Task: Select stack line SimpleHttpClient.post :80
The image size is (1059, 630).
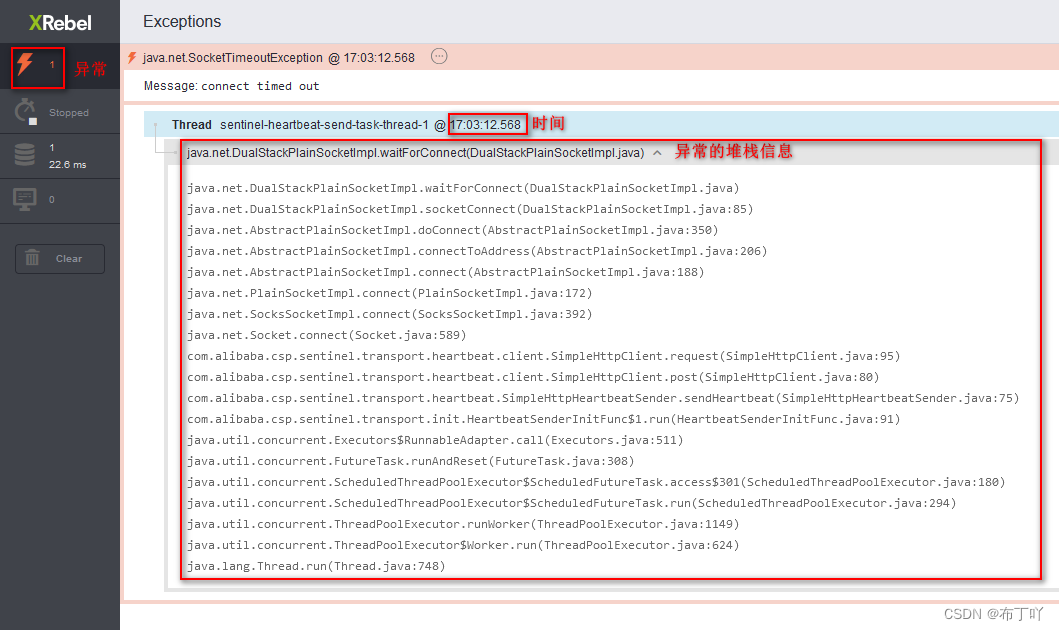Action: (x=534, y=377)
